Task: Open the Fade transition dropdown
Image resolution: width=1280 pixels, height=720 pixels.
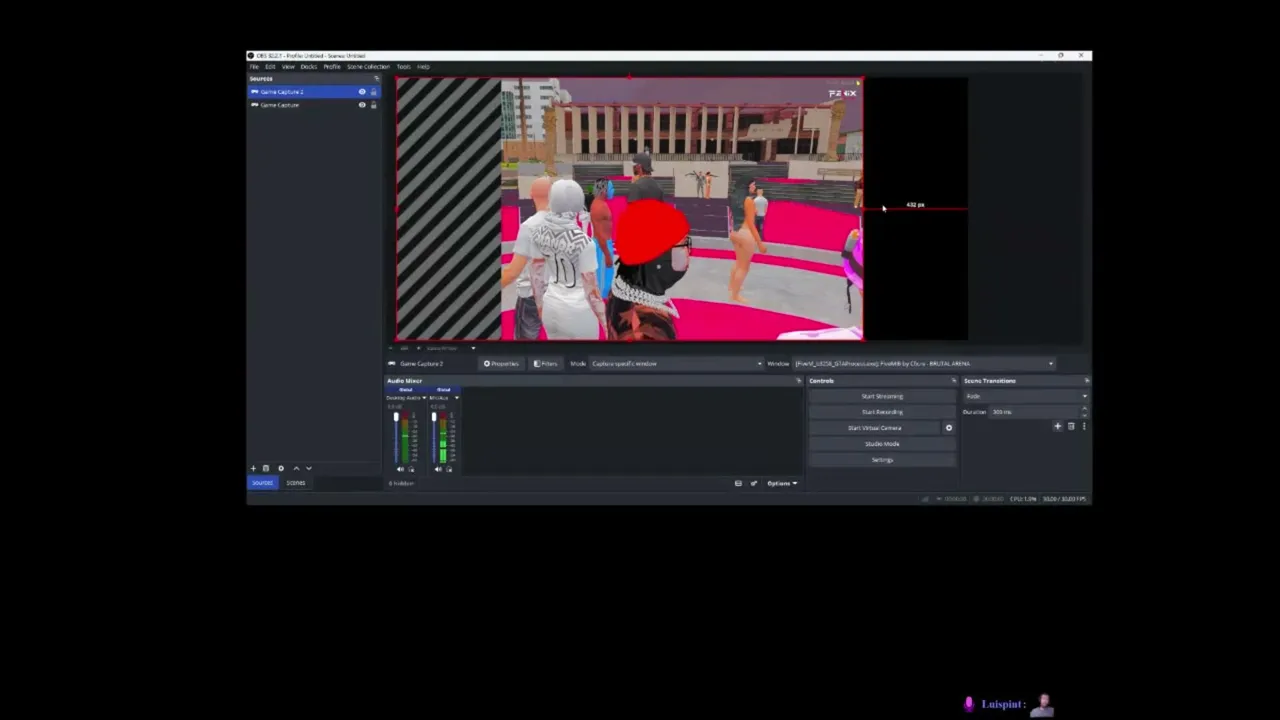Action: point(1026,396)
